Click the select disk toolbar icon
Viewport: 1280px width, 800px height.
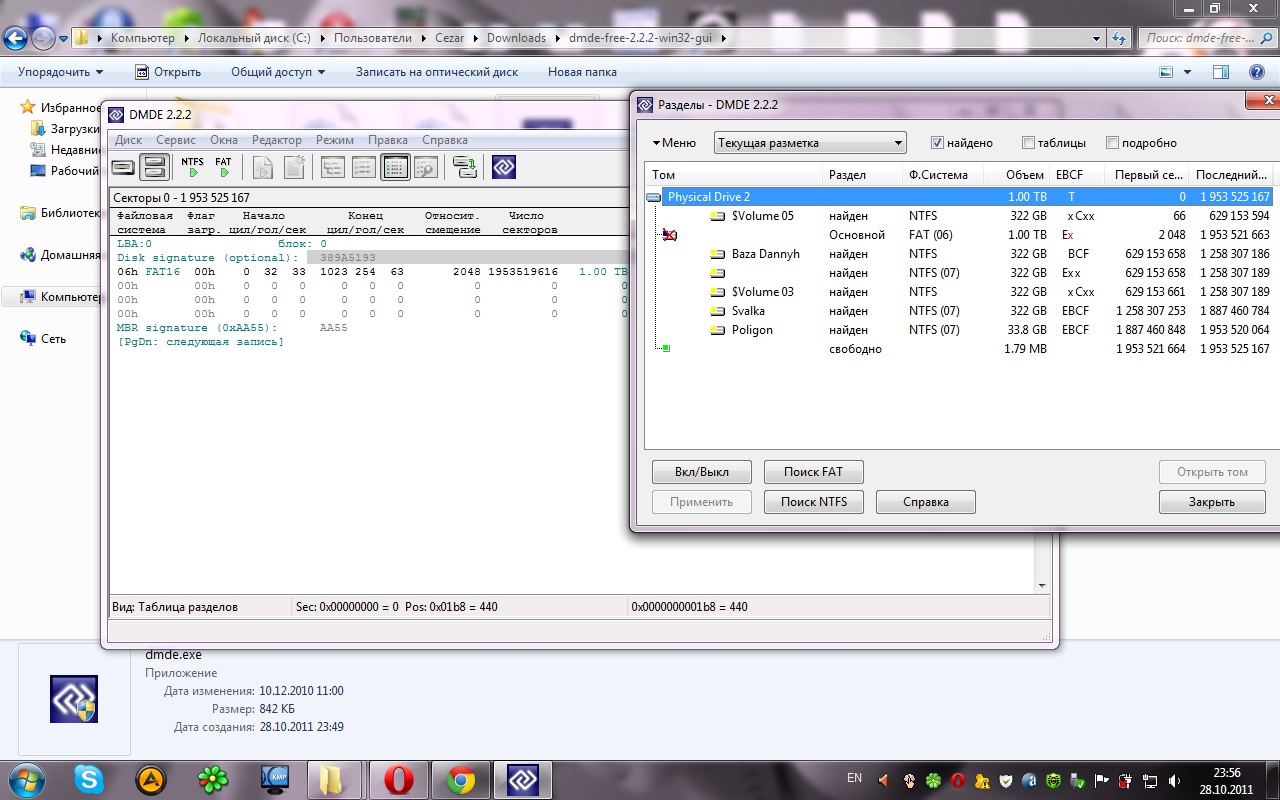coord(123,167)
